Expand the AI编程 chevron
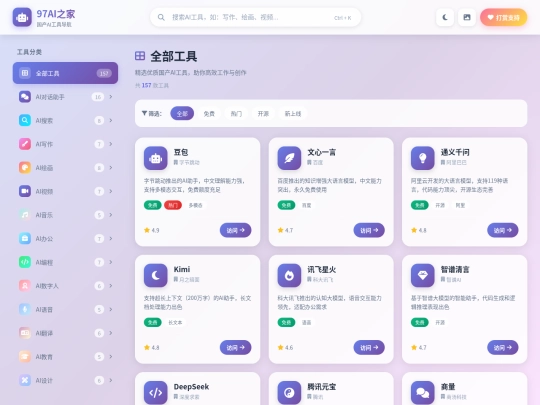540x405 pixels. (x=111, y=262)
